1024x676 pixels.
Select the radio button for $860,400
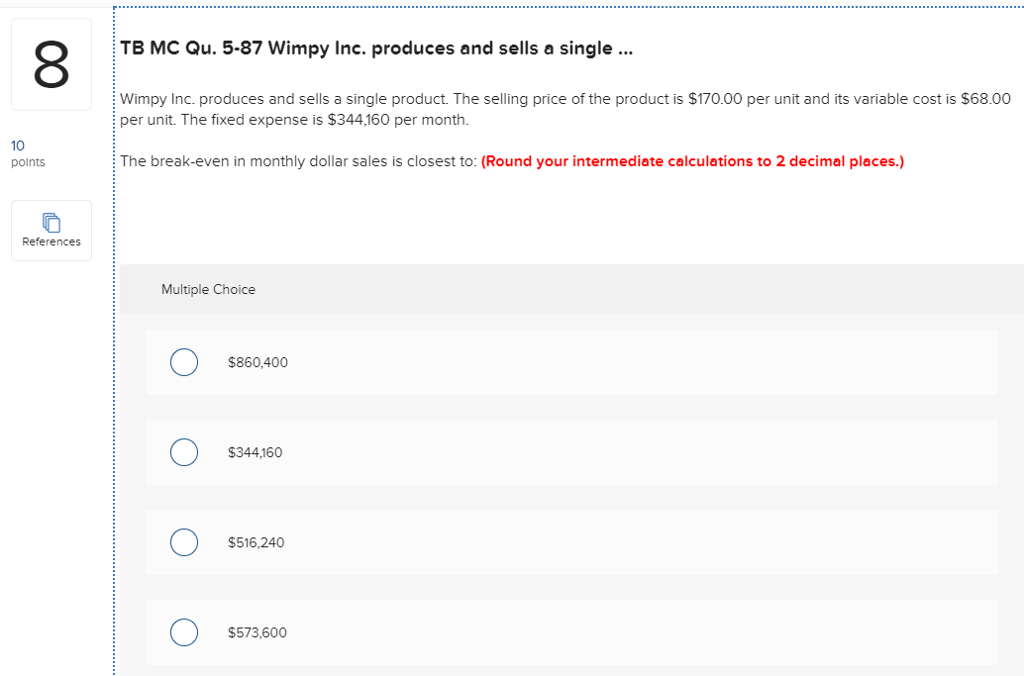pyautogui.click(x=184, y=362)
